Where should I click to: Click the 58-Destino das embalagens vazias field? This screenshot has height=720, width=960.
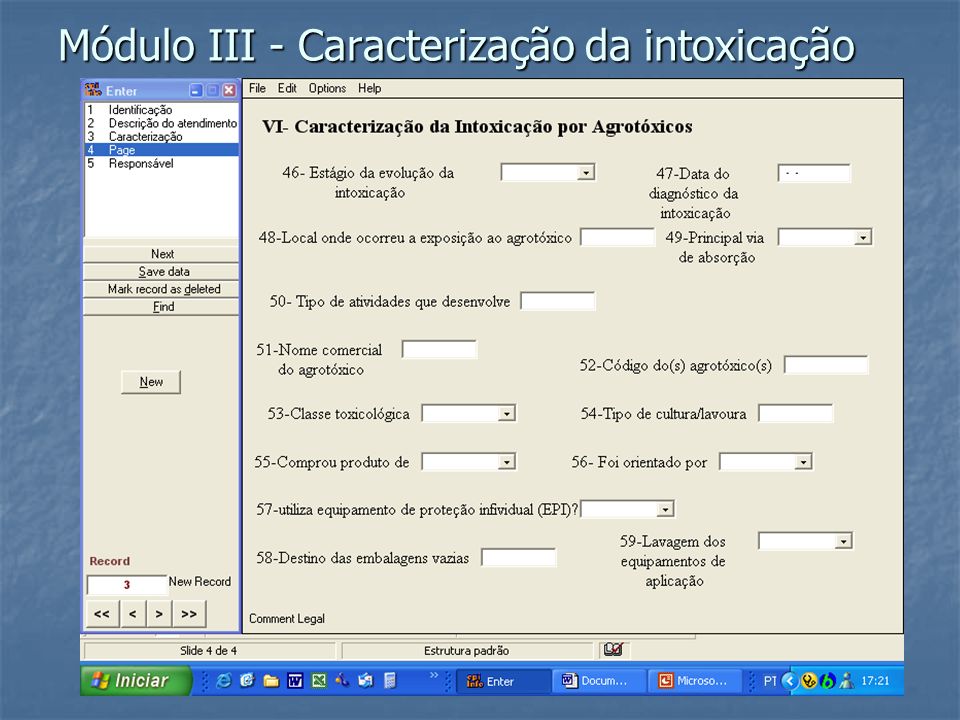(x=519, y=558)
